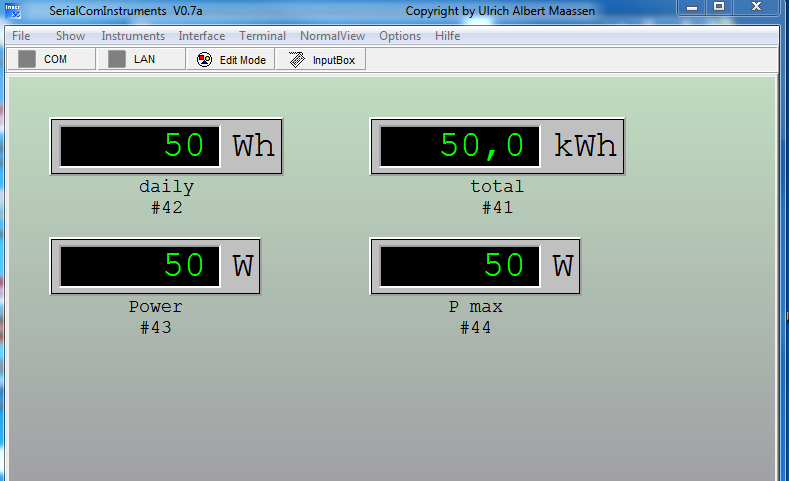The height and width of the screenshot is (481, 789).
Task: Click the LAN toolbar button label
Action: [x=144, y=59]
